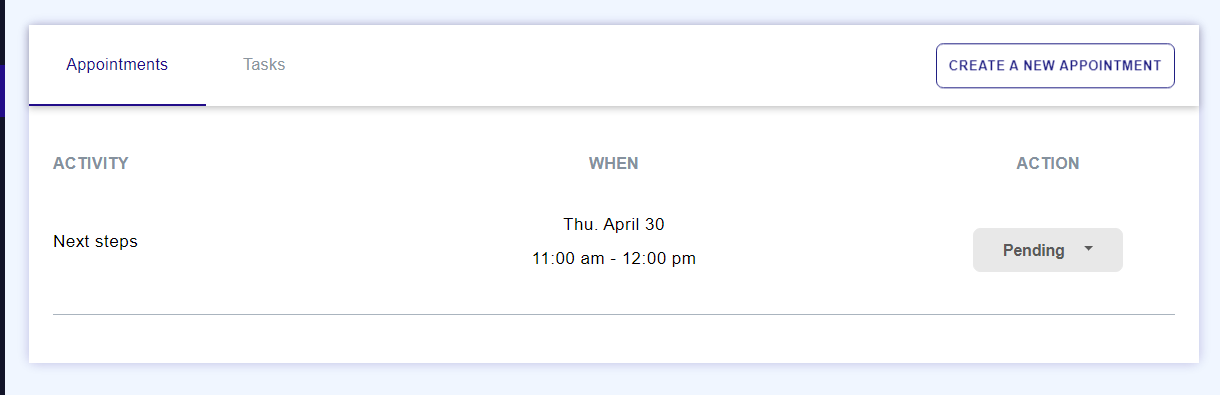
Task: Open the Pending status dropdown
Action: tap(1047, 250)
